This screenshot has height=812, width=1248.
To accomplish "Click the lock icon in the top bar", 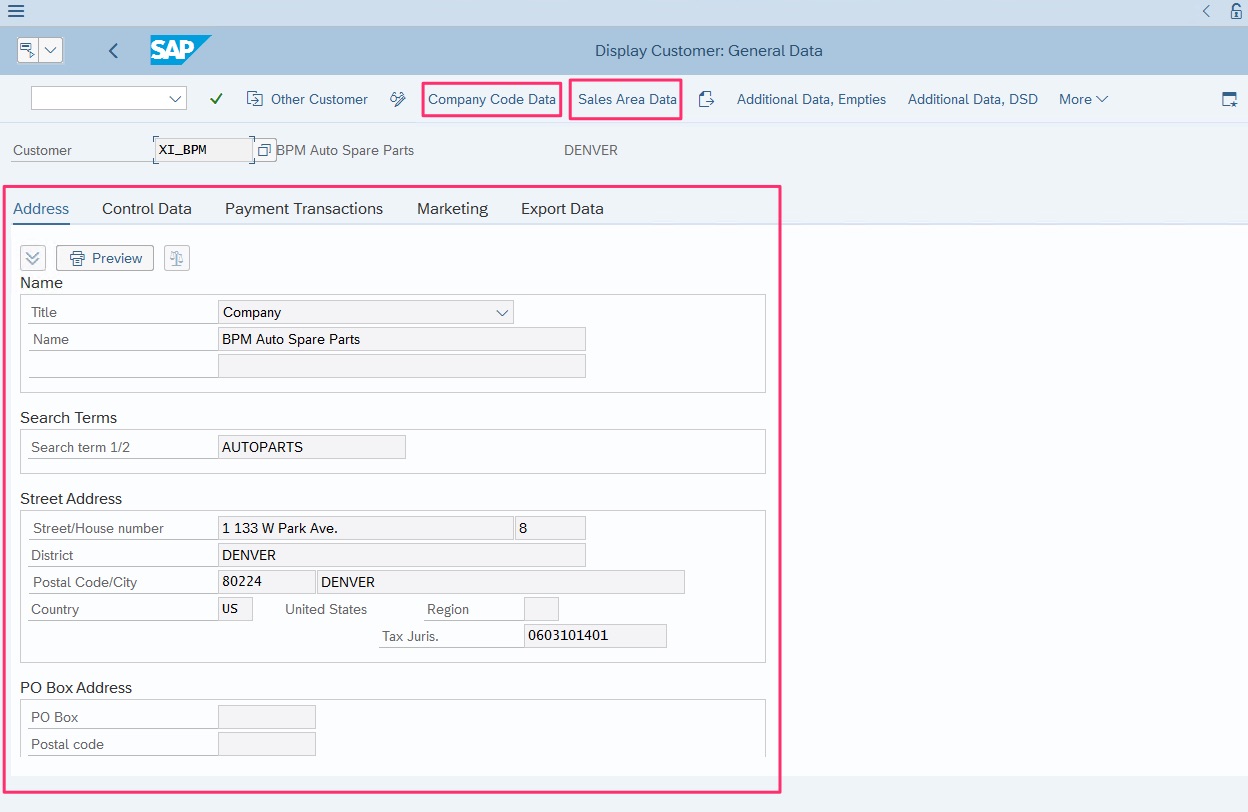I will (x=1236, y=11).
